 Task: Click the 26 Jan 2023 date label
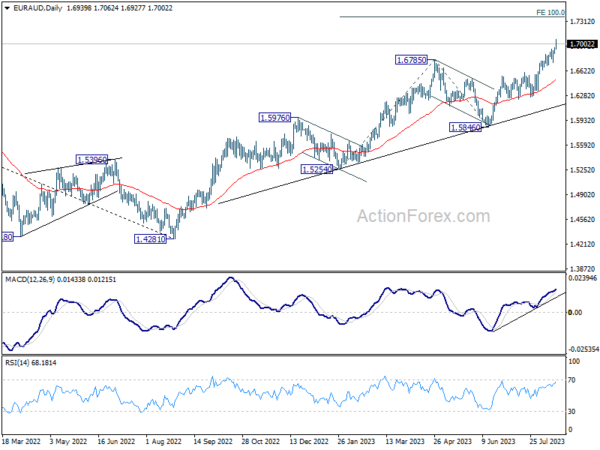pos(356,442)
